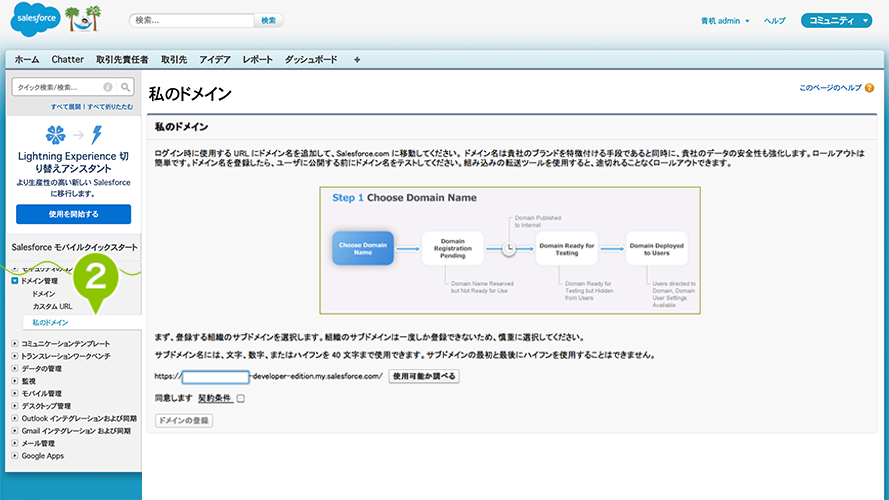Open the 取引先 tab

173,60
